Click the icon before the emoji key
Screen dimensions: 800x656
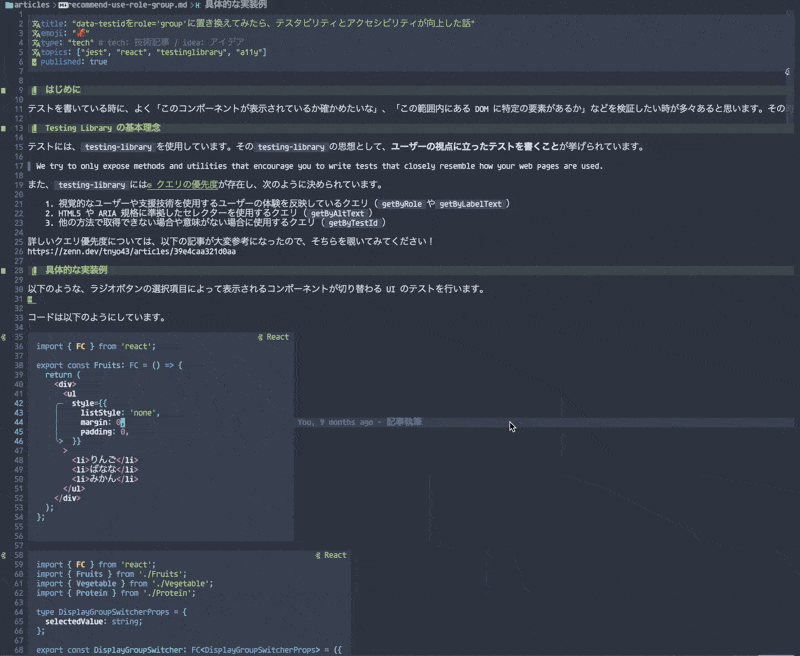click(x=36, y=34)
